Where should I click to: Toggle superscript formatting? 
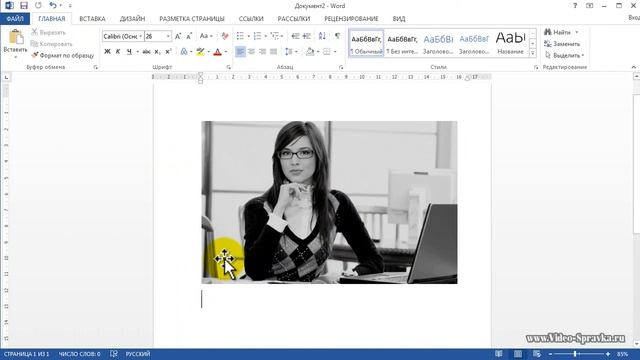pyautogui.click(x=168, y=51)
